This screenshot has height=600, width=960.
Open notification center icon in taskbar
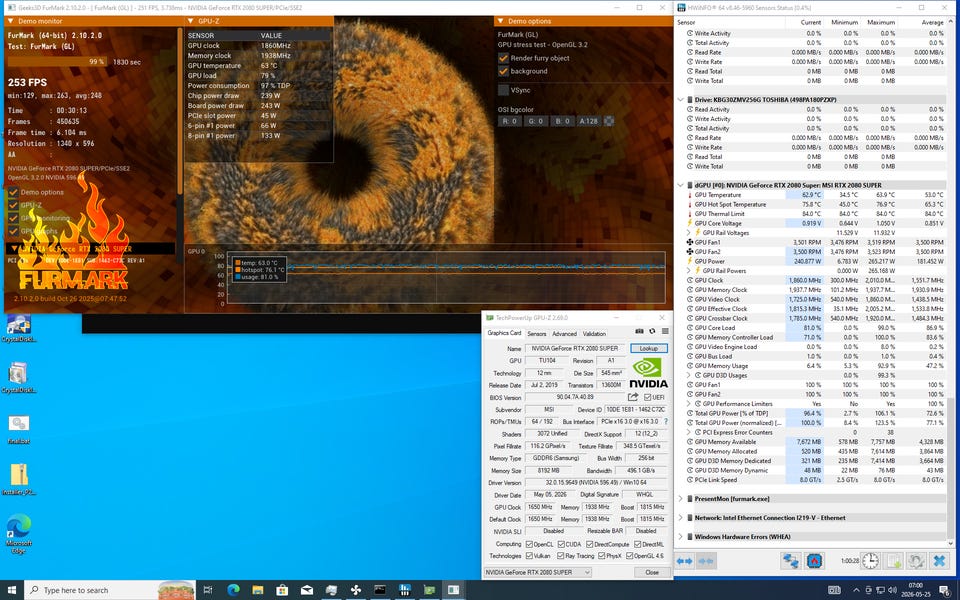coord(945,590)
